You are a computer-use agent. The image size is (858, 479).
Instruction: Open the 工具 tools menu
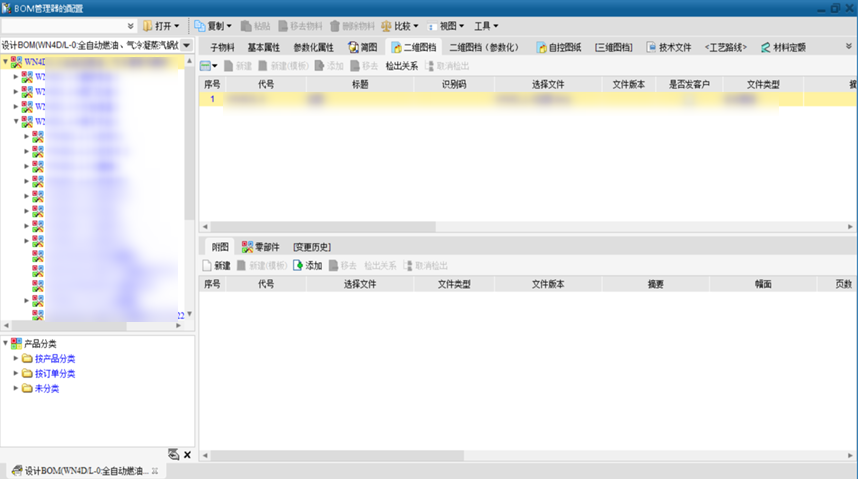pyautogui.click(x=486, y=26)
